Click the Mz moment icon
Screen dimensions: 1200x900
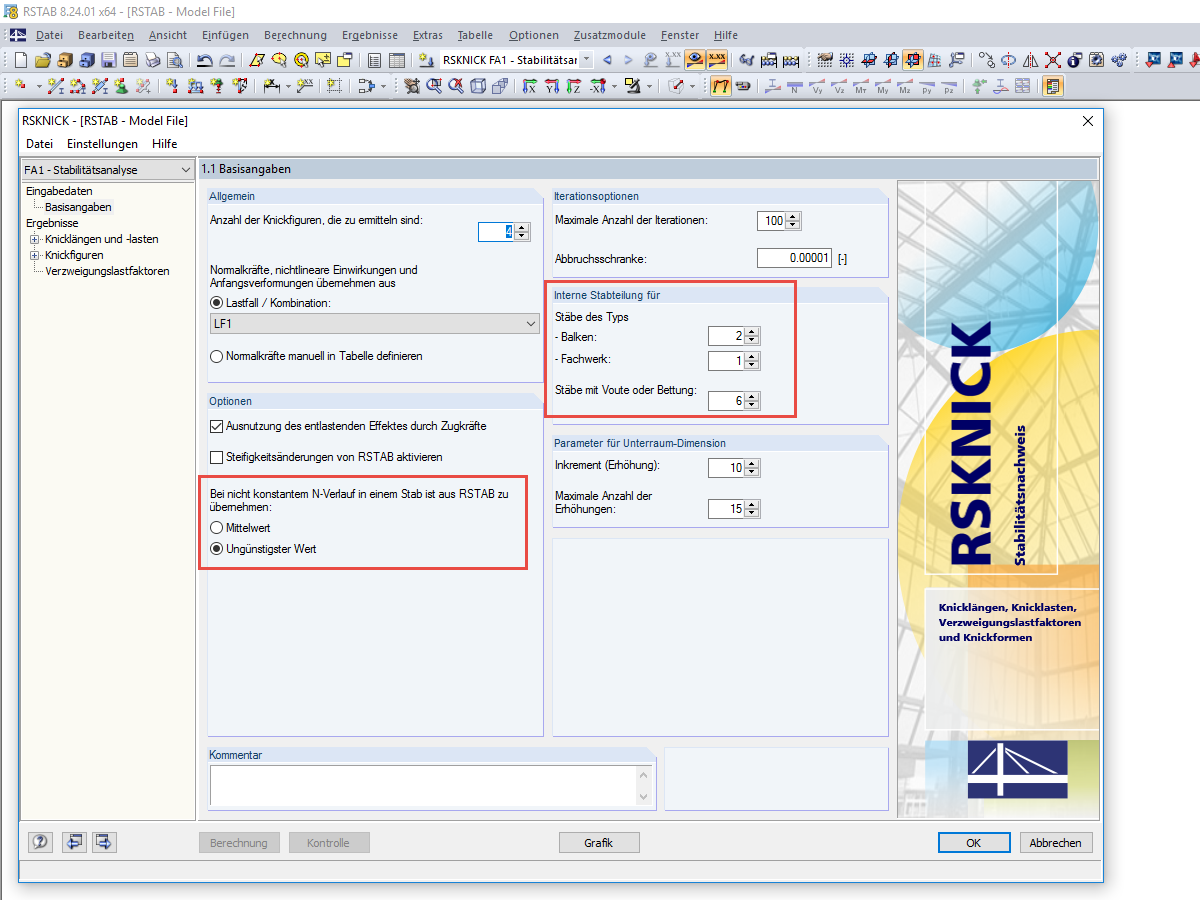click(x=905, y=86)
